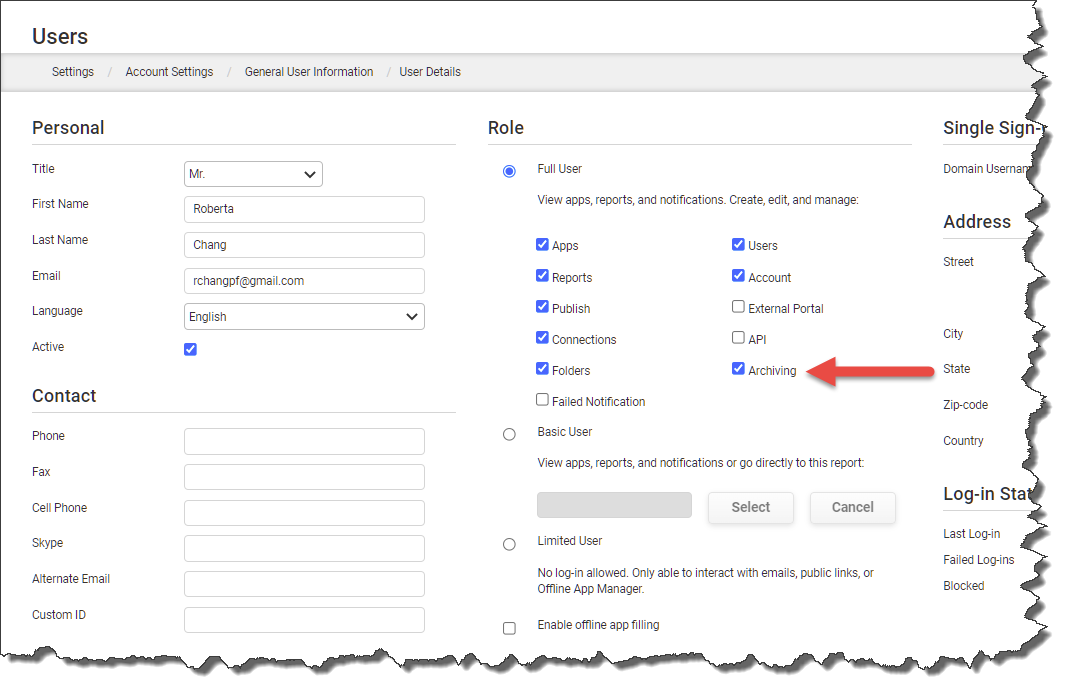Screen dimensions: 1068x692
Task: Click the Personal section heading
Action: [68, 127]
